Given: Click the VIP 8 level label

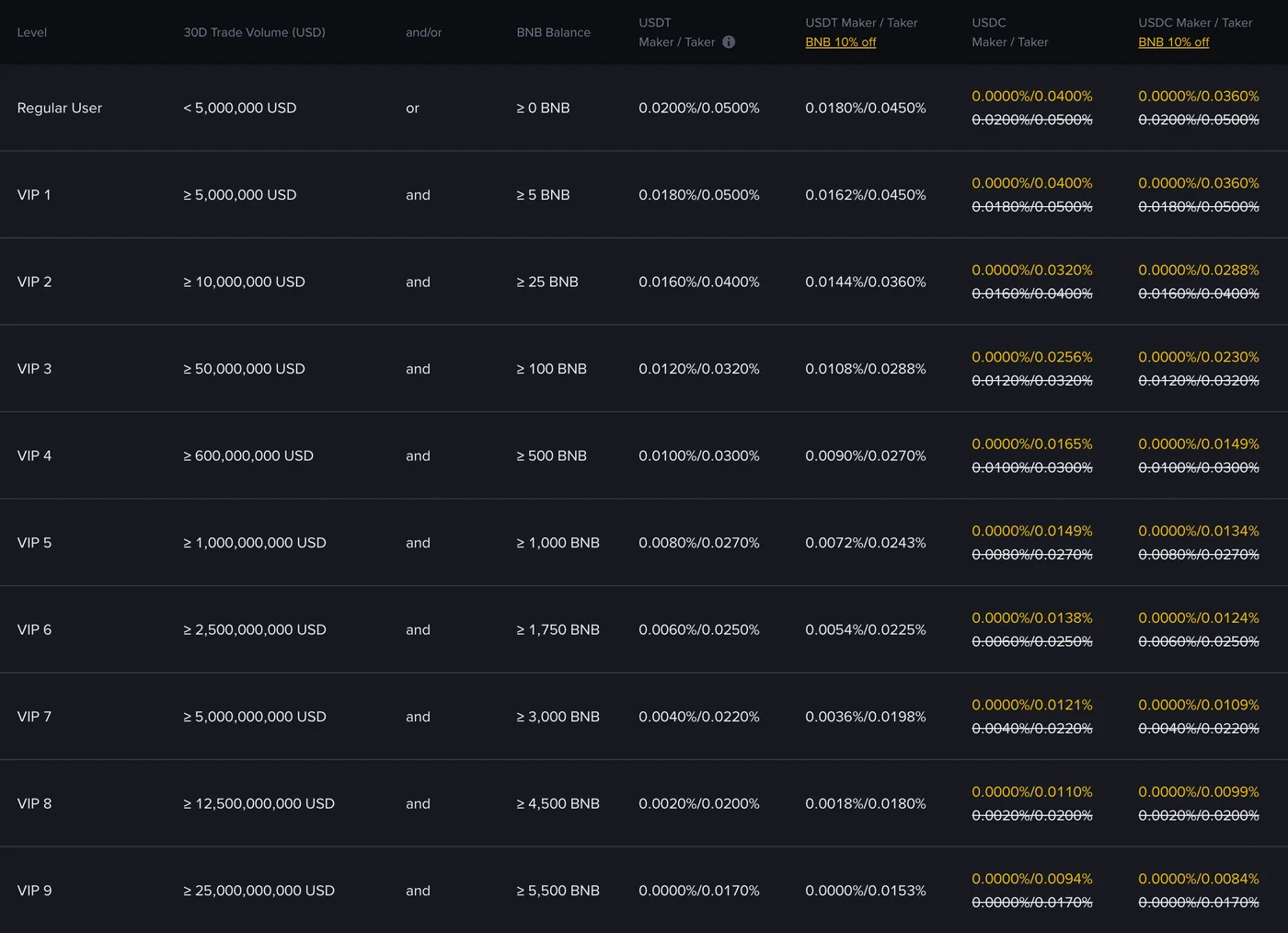Looking at the screenshot, I should tap(34, 803).
